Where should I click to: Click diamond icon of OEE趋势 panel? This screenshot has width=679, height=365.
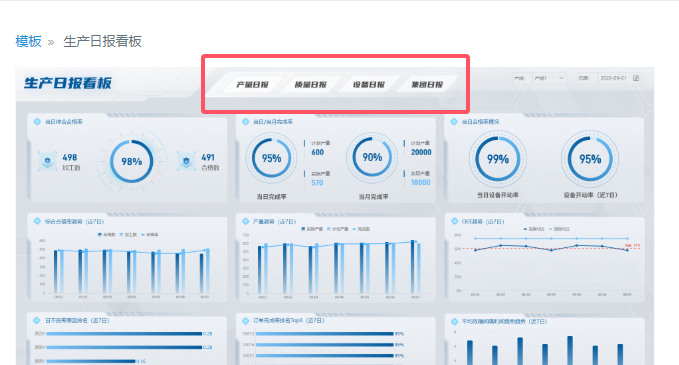454,221
